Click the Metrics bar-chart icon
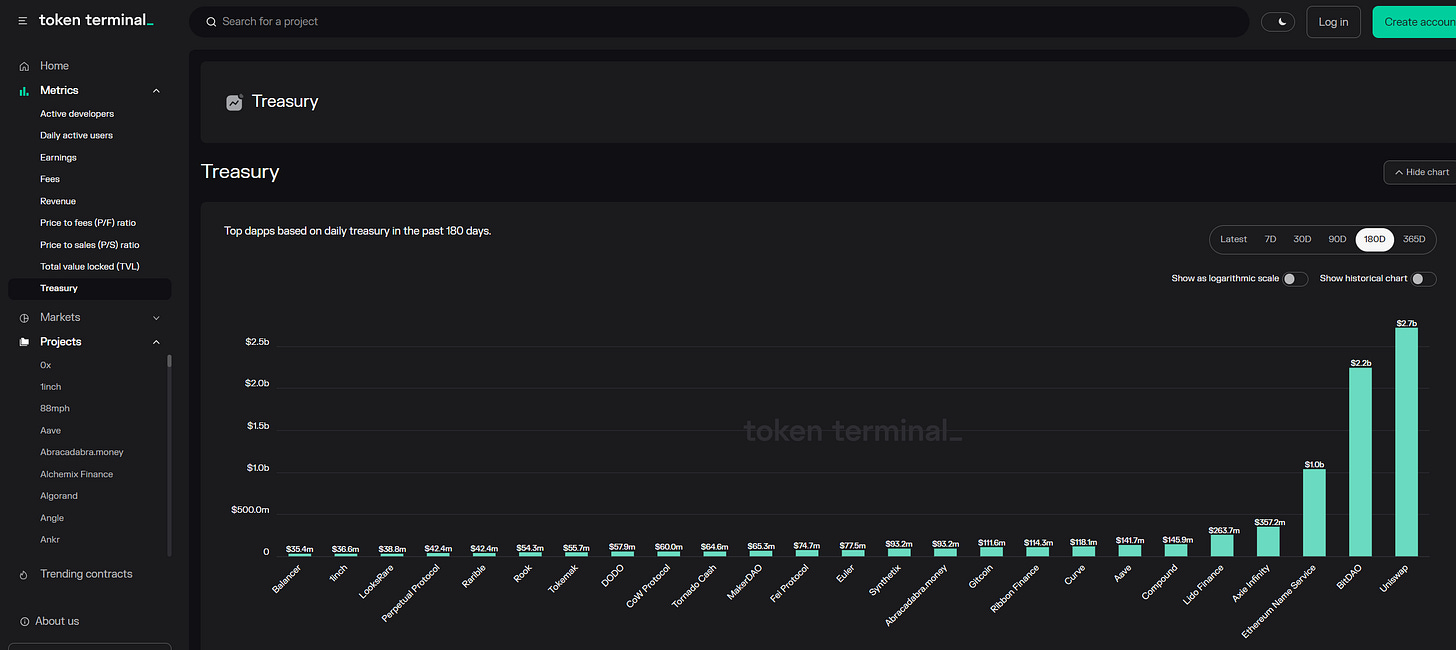The height and width of the screenshot is (650, 1456). tap(24, 91)
